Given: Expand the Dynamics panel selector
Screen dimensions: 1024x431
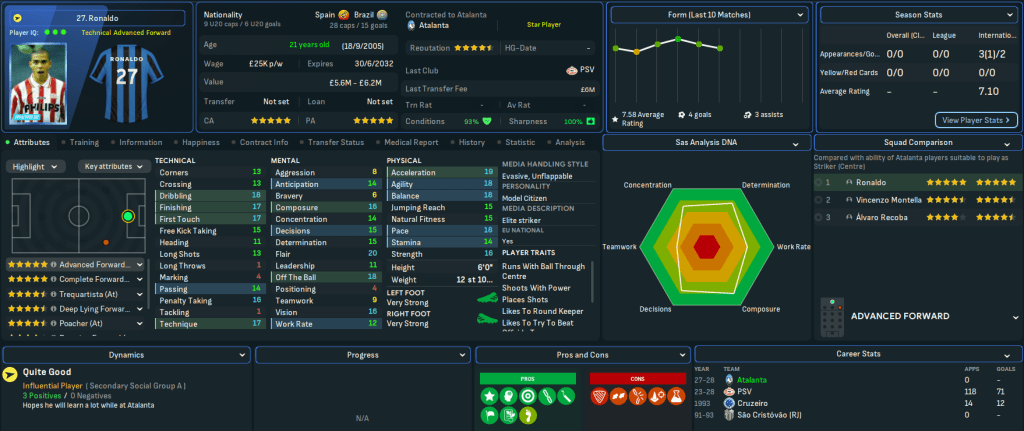Looking at the screenshot, I should [x=125, y=354].
